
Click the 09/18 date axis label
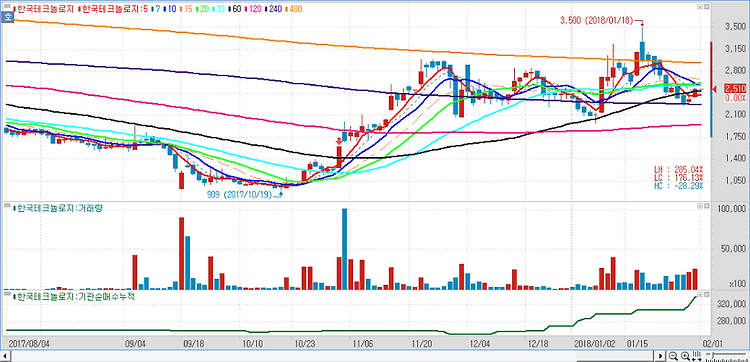pos(195,343)
